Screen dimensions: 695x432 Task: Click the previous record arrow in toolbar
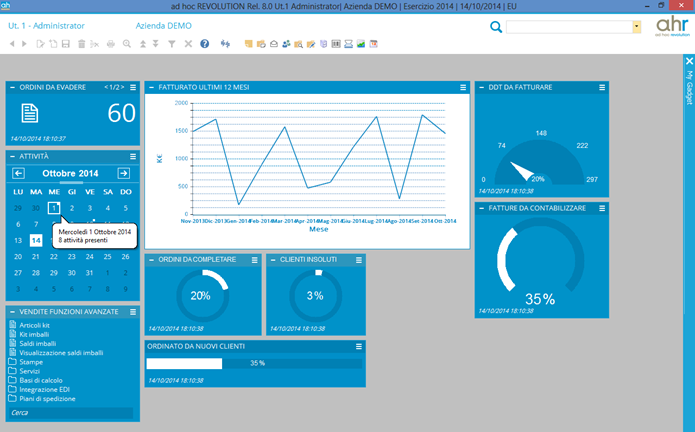[12, 44]
